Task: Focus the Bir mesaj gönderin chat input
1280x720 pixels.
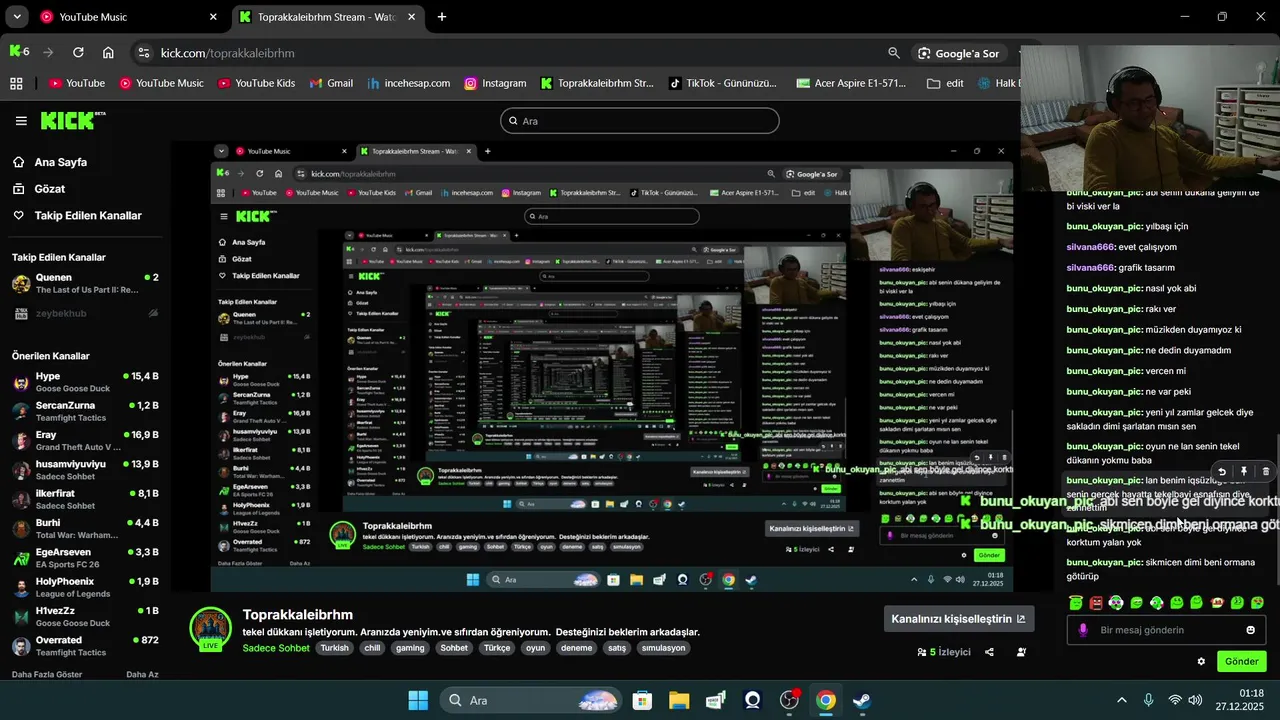Action: tap(1166, 630)
